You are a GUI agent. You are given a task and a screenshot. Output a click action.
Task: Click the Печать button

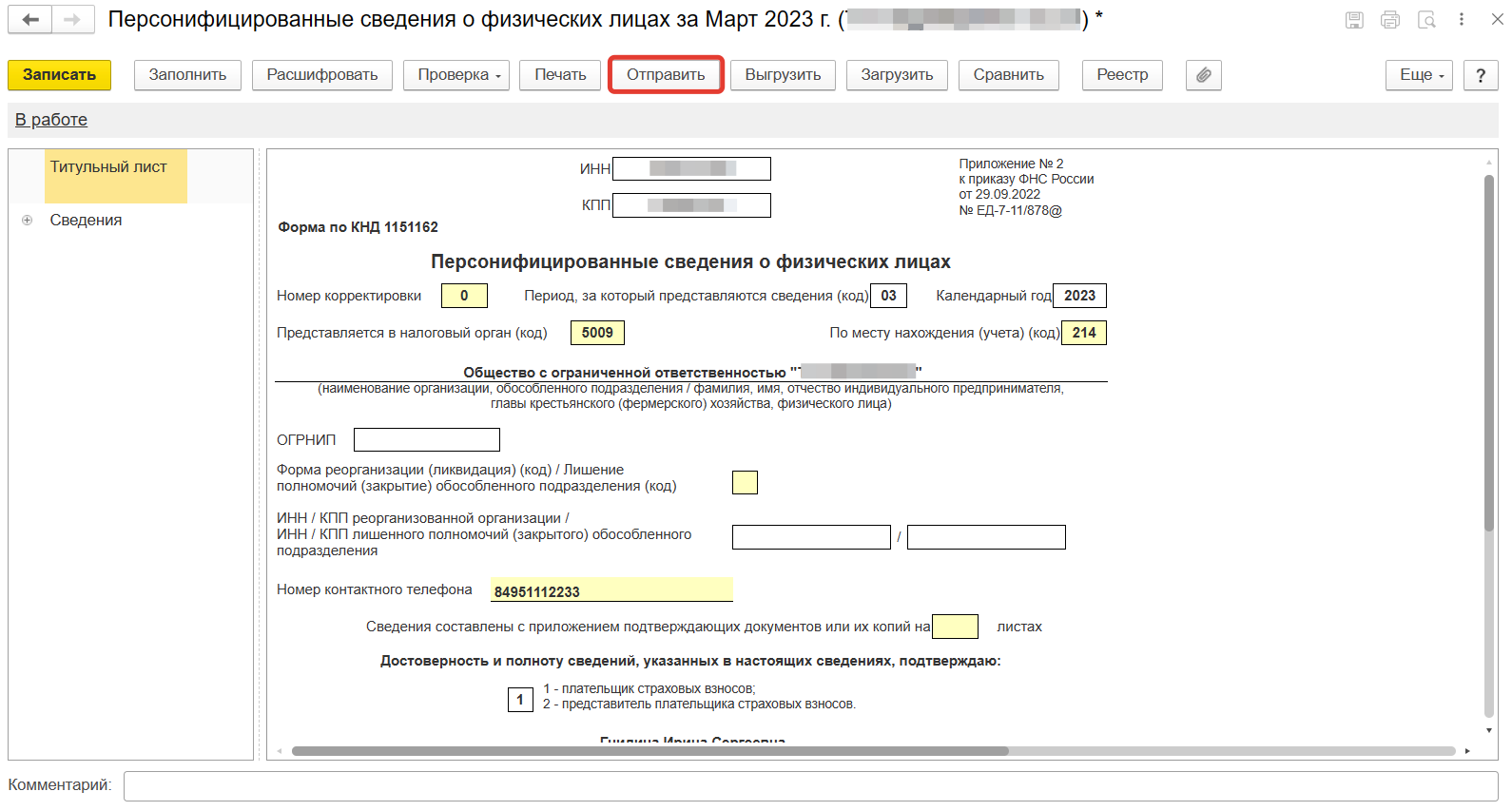(560, 75)
